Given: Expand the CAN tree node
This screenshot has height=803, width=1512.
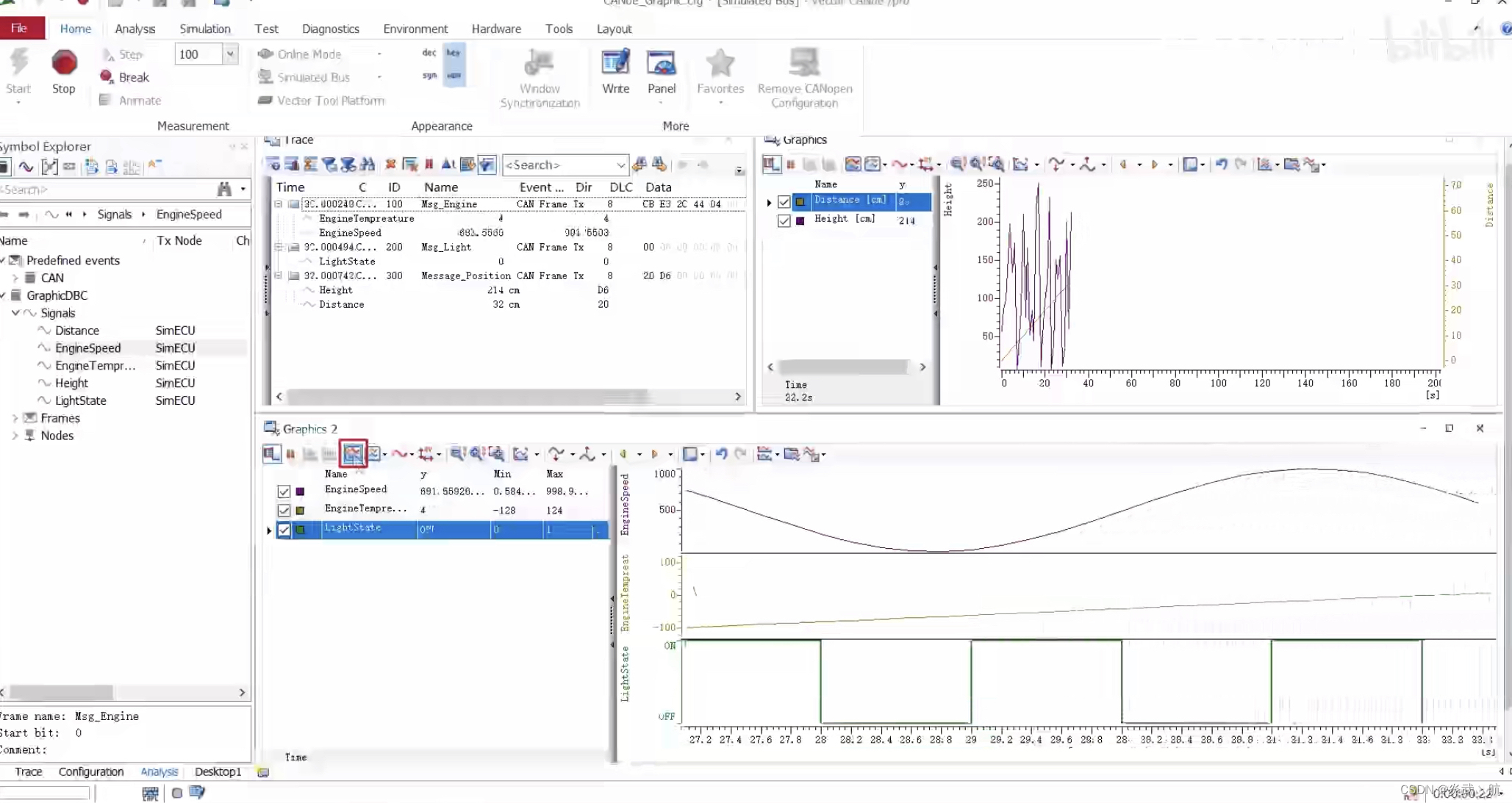Looking at the screenshot, I should coord(15,278).
